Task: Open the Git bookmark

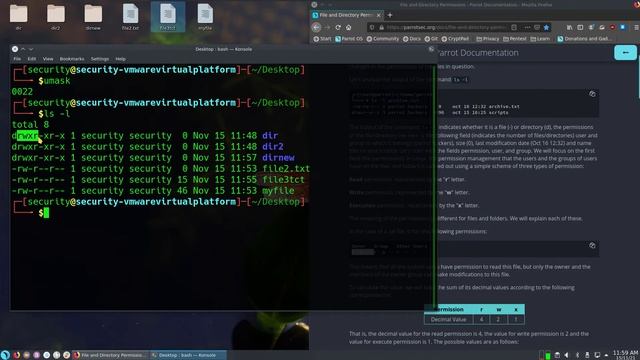Action: point(431,39)
